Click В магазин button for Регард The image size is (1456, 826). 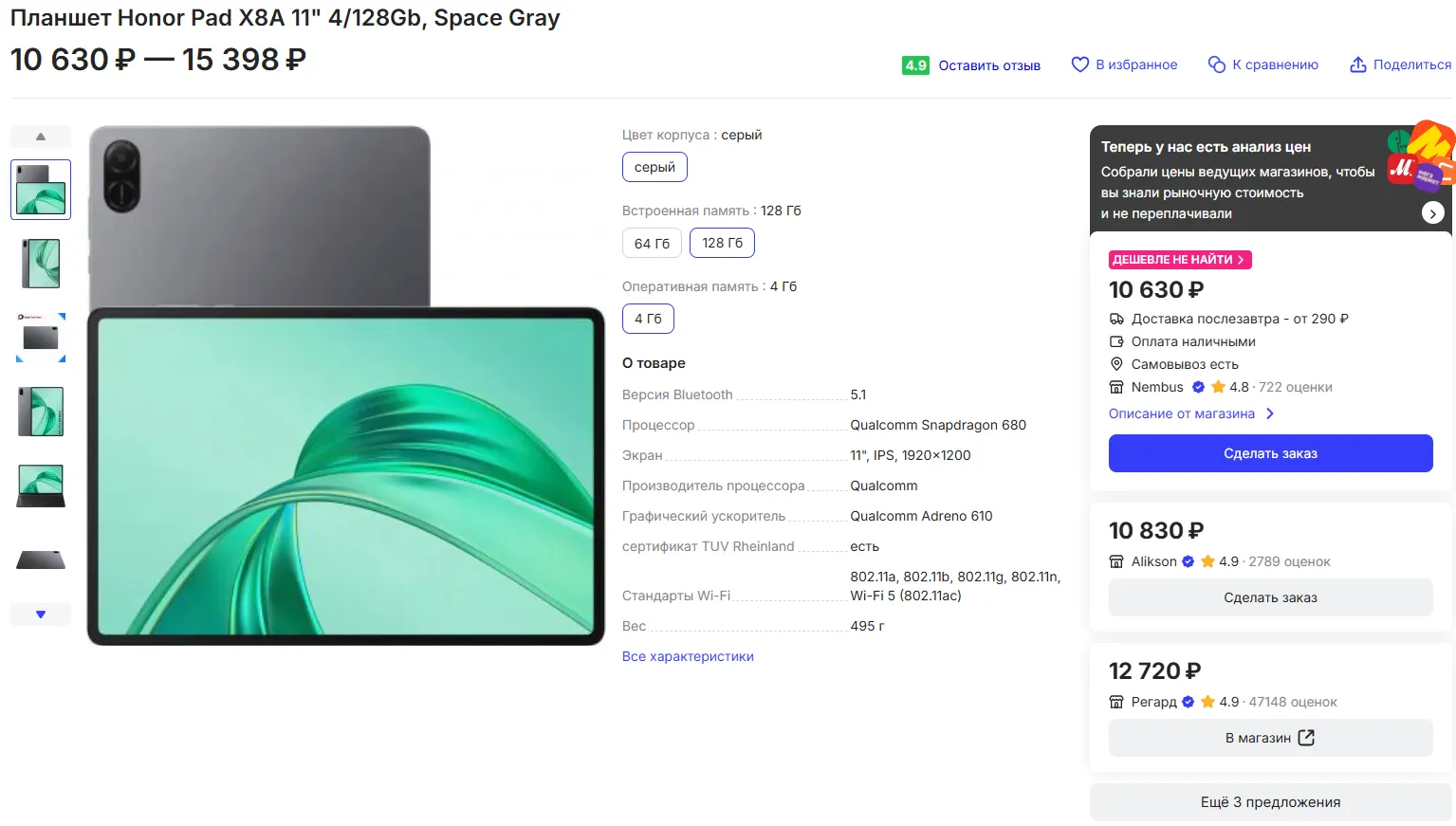[1270, 738]
